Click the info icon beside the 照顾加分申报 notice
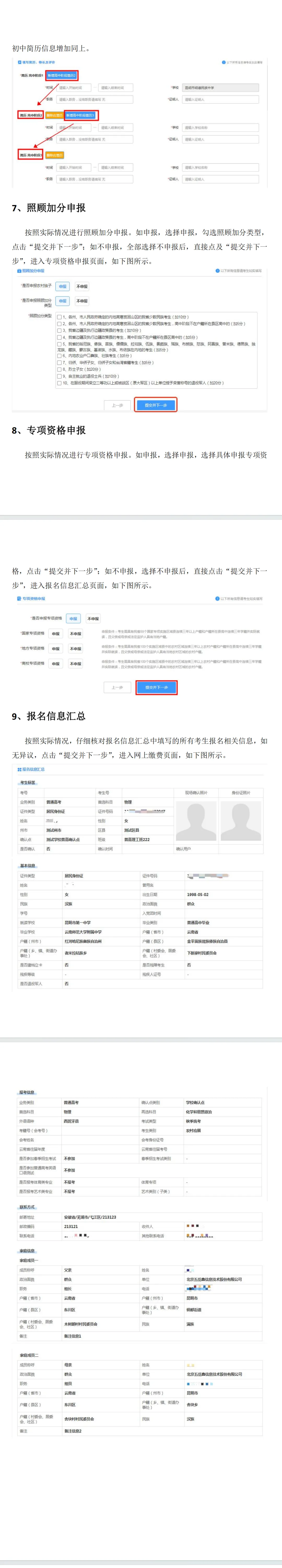The width and height of the screenshot is (282, 1568). 218,271
